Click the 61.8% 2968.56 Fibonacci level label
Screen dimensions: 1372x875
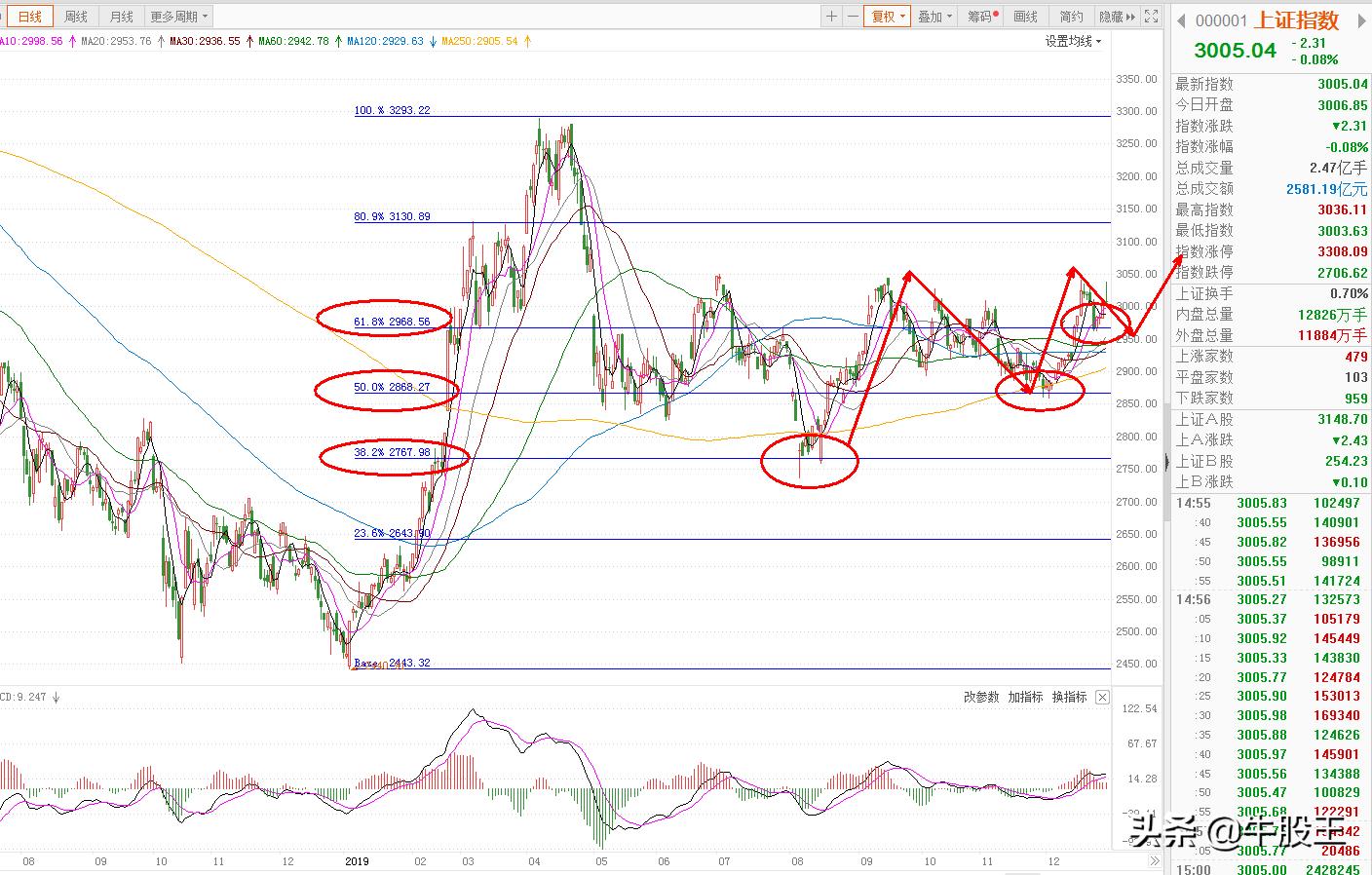[x=392, y=322]
